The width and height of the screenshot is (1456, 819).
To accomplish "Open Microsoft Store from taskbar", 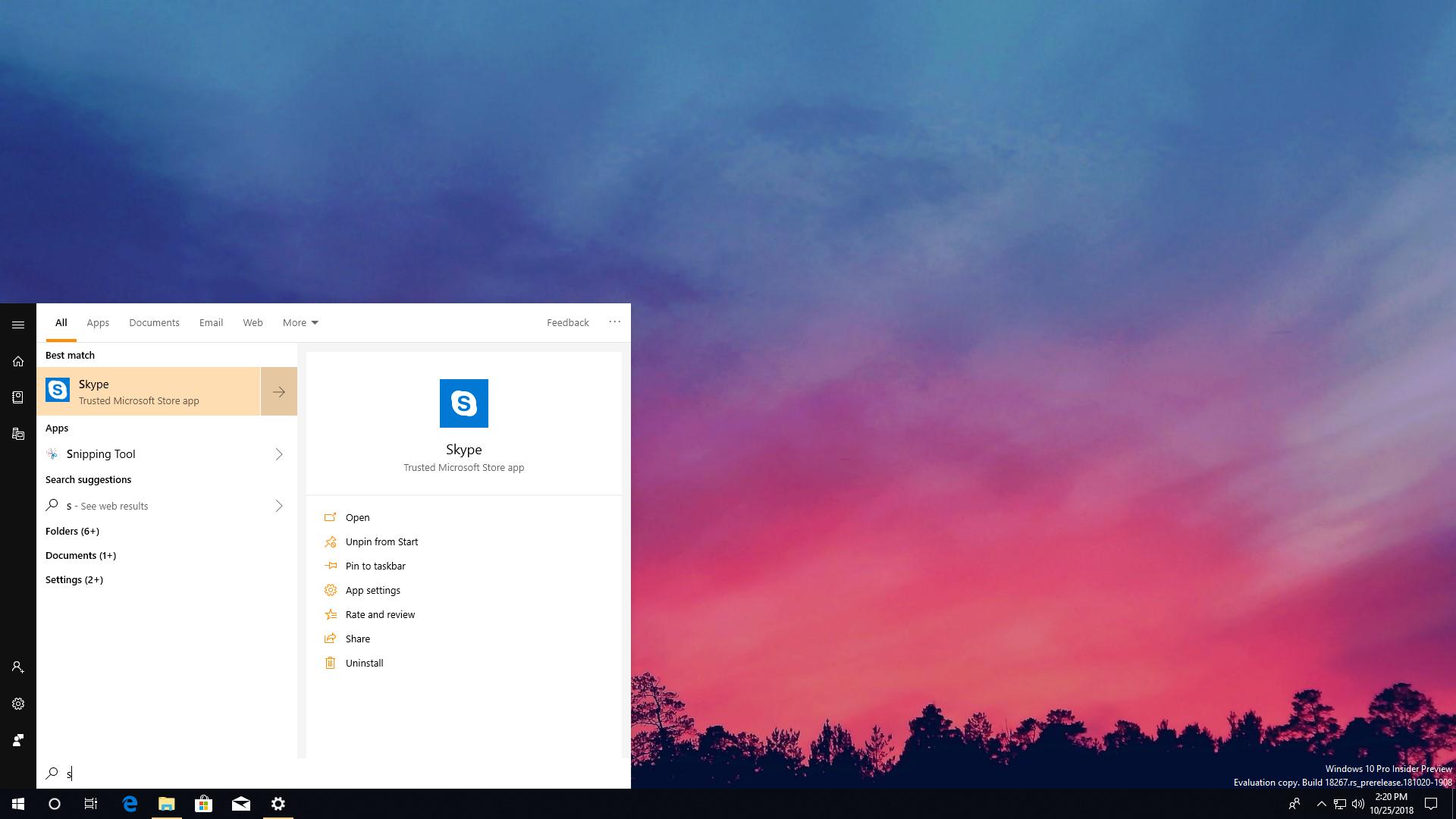I will click(204, 804).
